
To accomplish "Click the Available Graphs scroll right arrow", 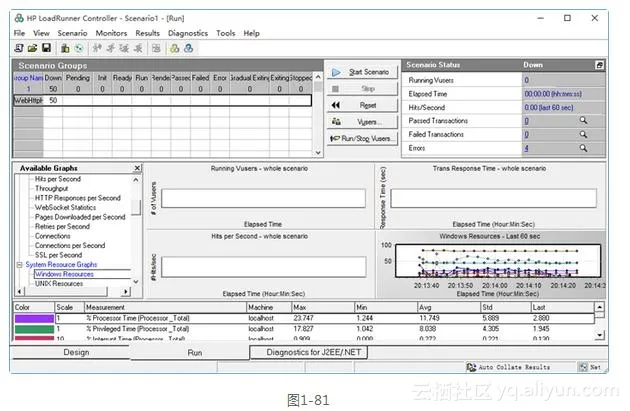I will pos(126,291).
